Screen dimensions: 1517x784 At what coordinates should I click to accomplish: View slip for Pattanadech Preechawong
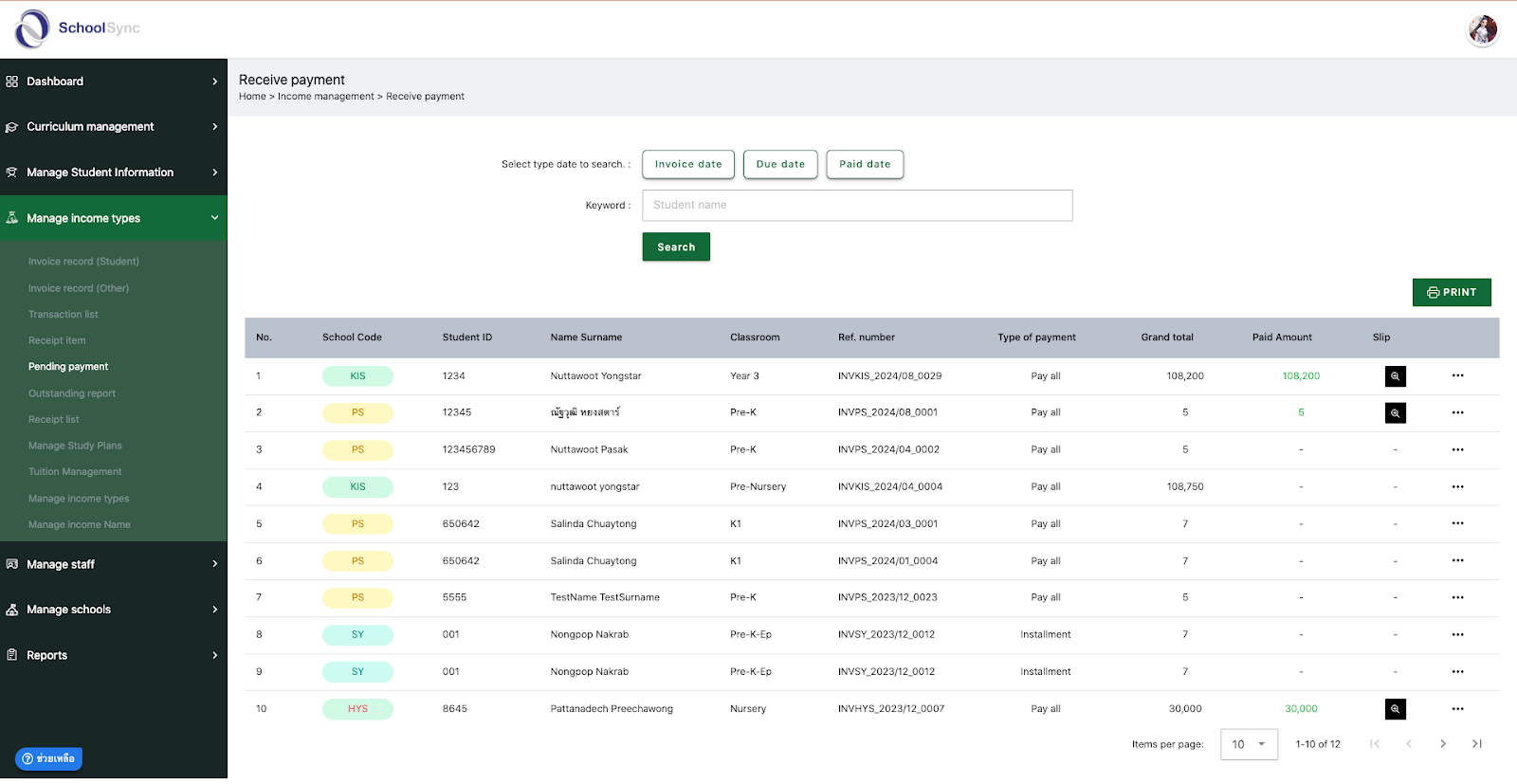coord(1395,709)
